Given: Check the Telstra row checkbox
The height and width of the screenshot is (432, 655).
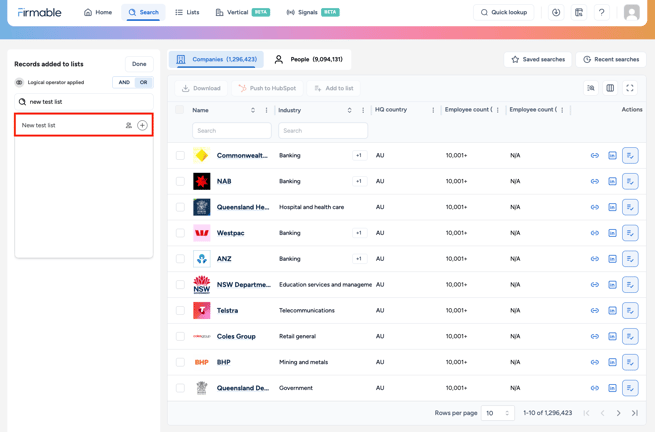Looking at the screenshot, I should [180, 310].
